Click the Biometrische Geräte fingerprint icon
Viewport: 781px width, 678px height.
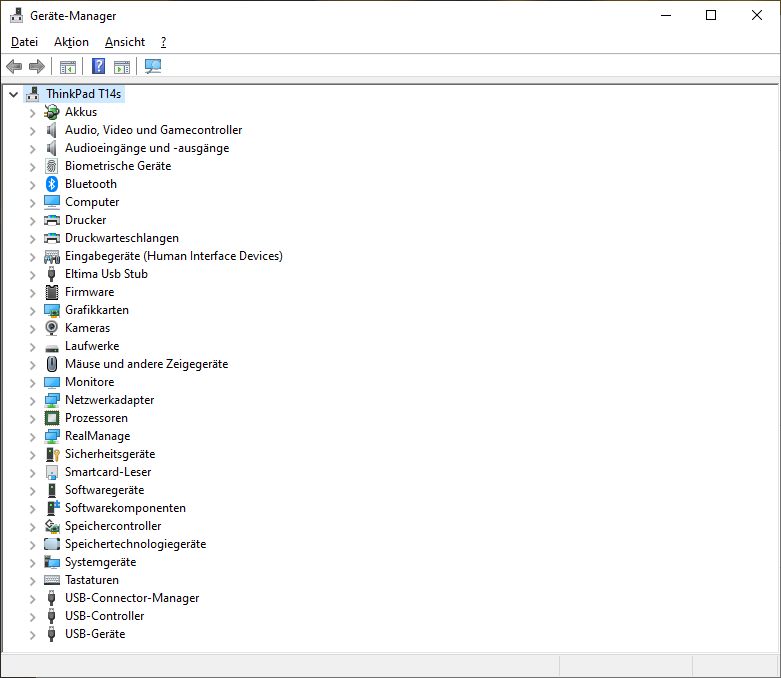(52, 166)
